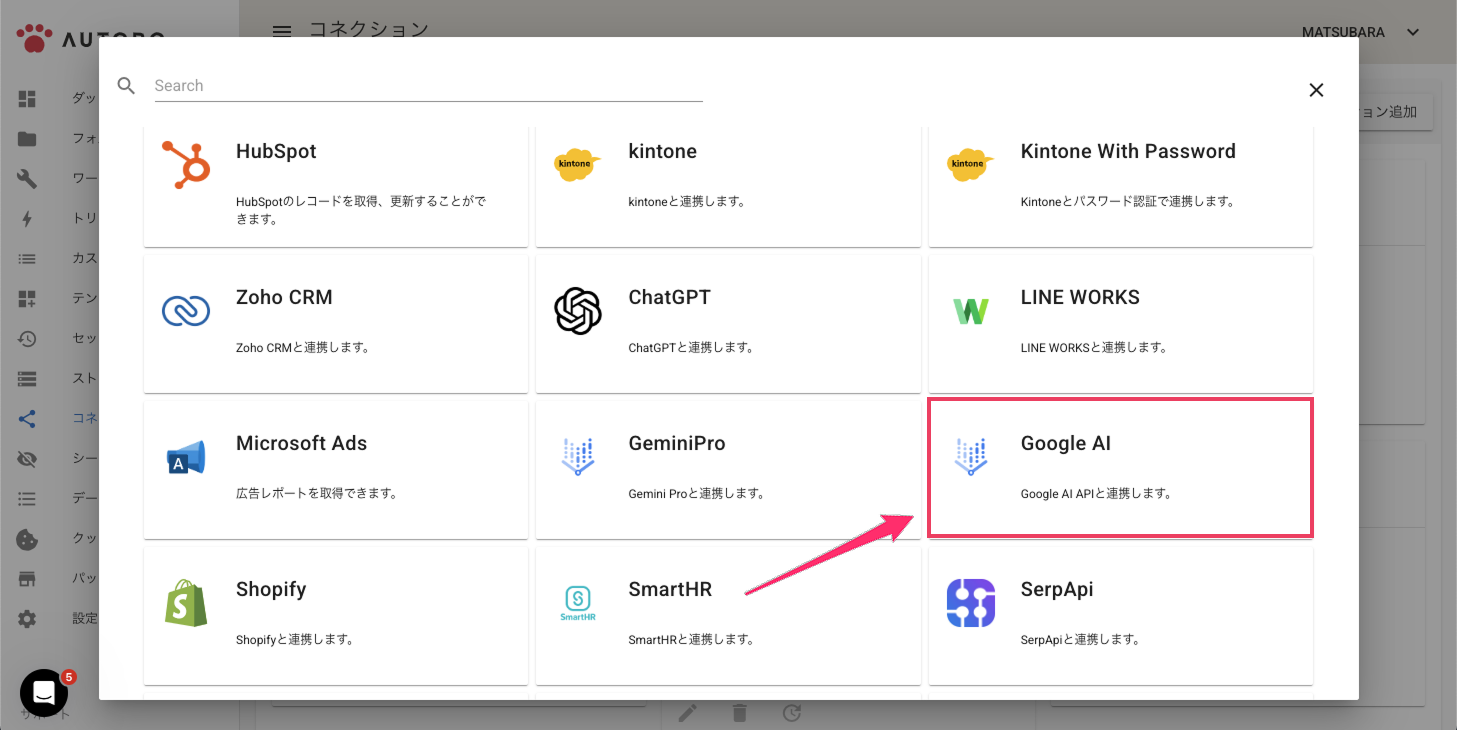Click the SerpApi purple logo

point(971,603)
